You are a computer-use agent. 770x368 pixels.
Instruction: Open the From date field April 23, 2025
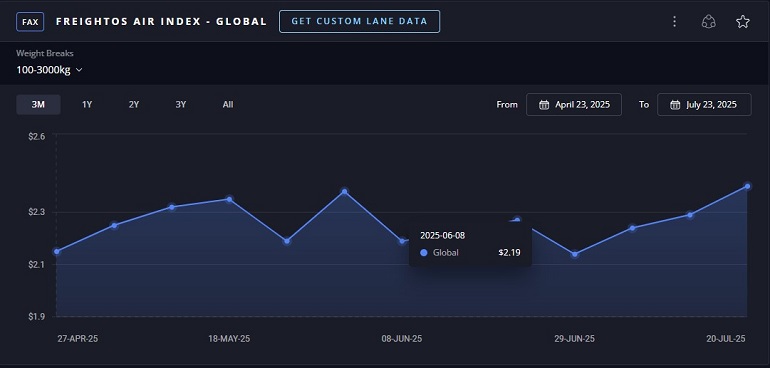coord(574,105)
